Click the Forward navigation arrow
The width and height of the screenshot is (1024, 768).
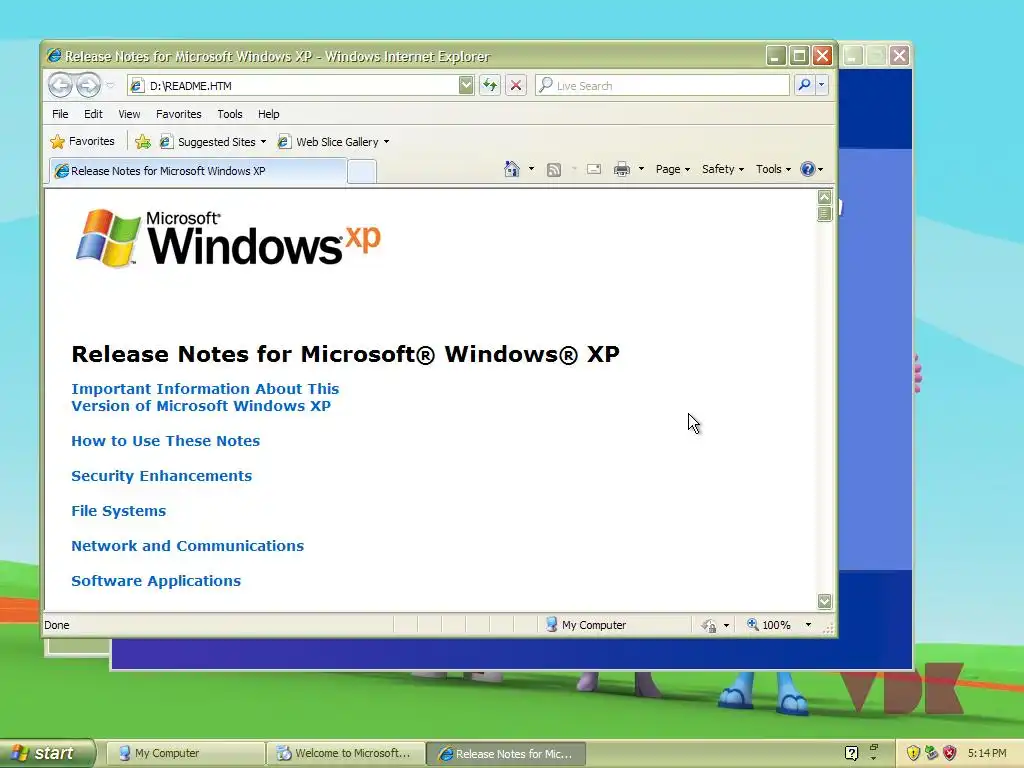tap(89, 85)
